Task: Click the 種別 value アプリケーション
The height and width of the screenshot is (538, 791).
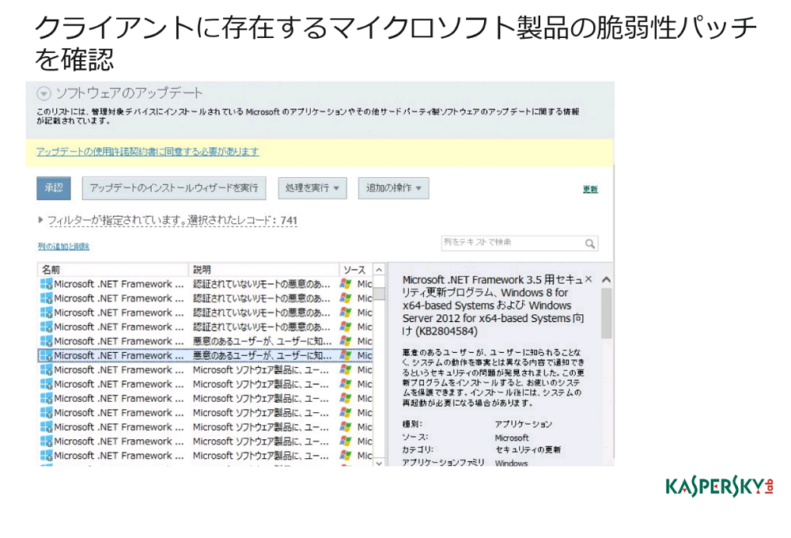Action: pos(523,424)
